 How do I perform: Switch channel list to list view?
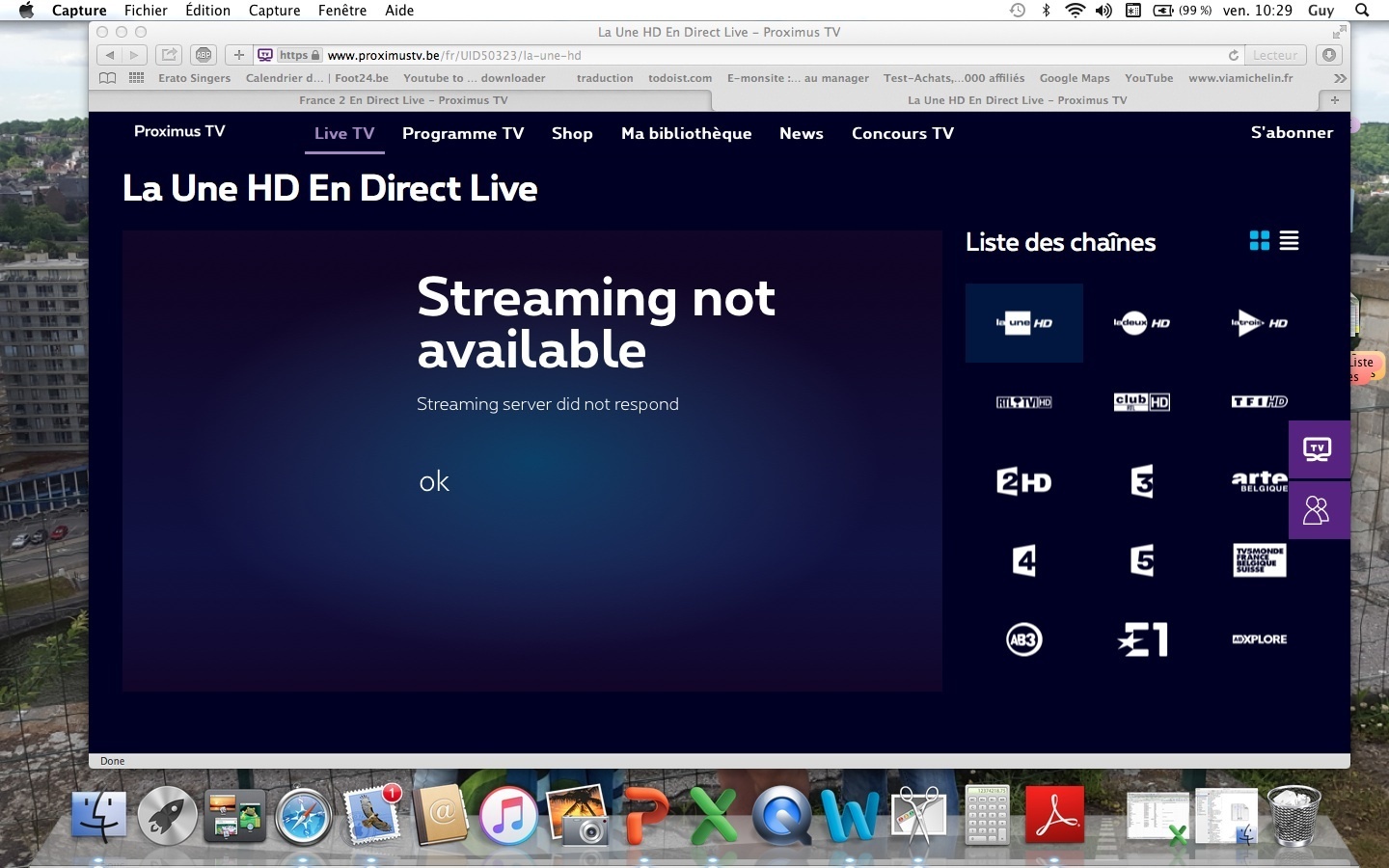(1290, 241)
